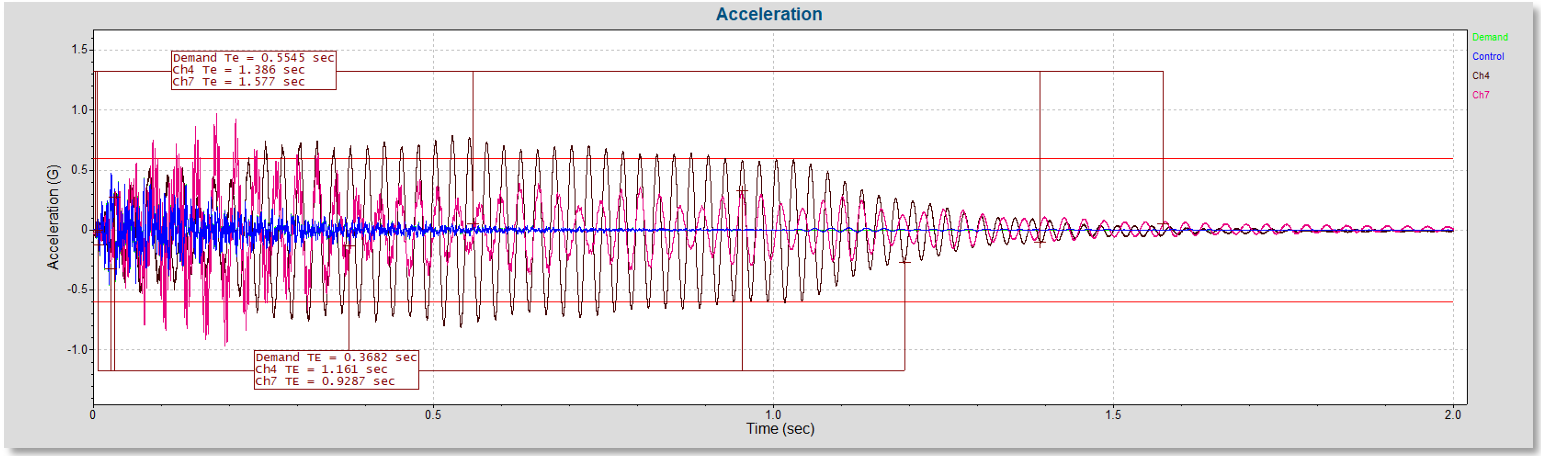1541x456 pixels.
Task: Click the Acceleration graph title
Action: point(769,14)
